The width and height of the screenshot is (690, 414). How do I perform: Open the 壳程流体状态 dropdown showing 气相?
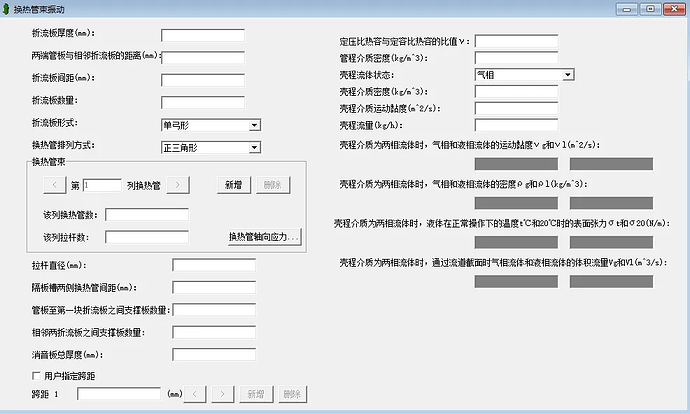pyautogui.click(x=524, y=75)
